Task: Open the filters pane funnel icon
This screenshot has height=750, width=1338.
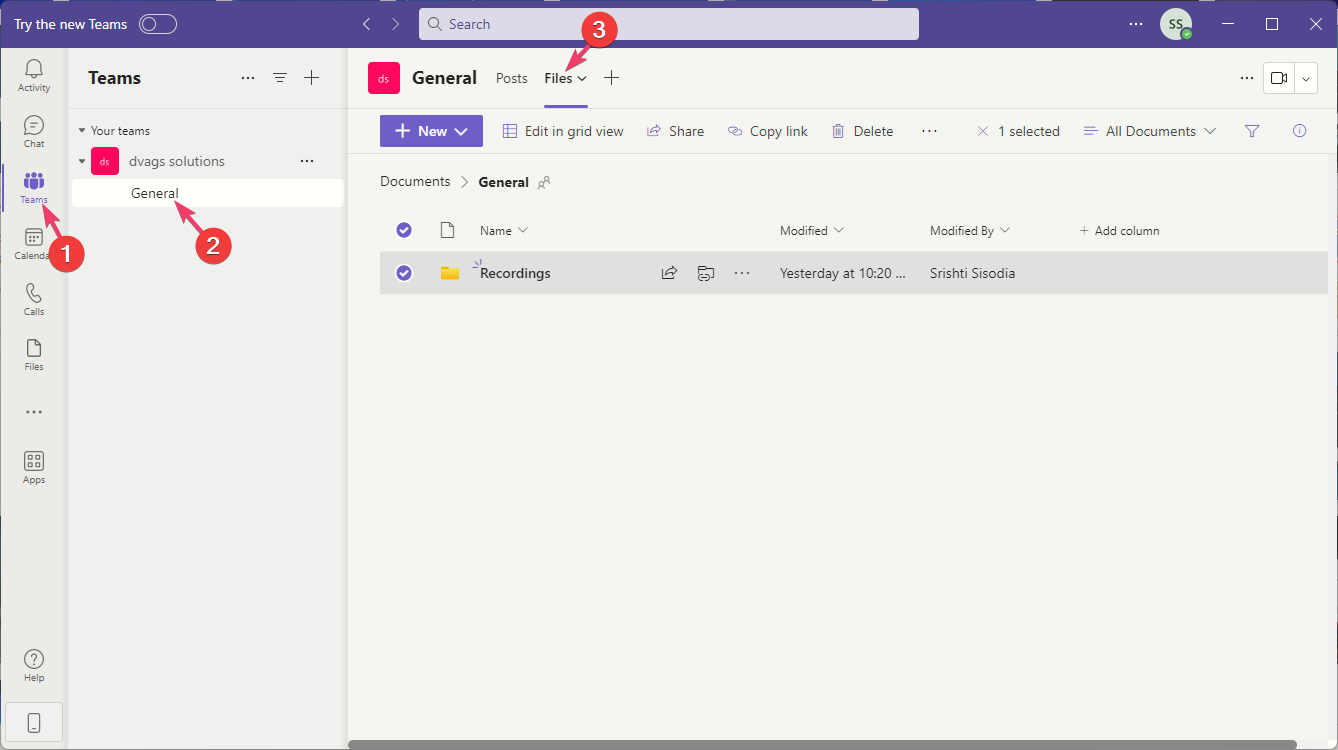Action: tap(1252, 131)
